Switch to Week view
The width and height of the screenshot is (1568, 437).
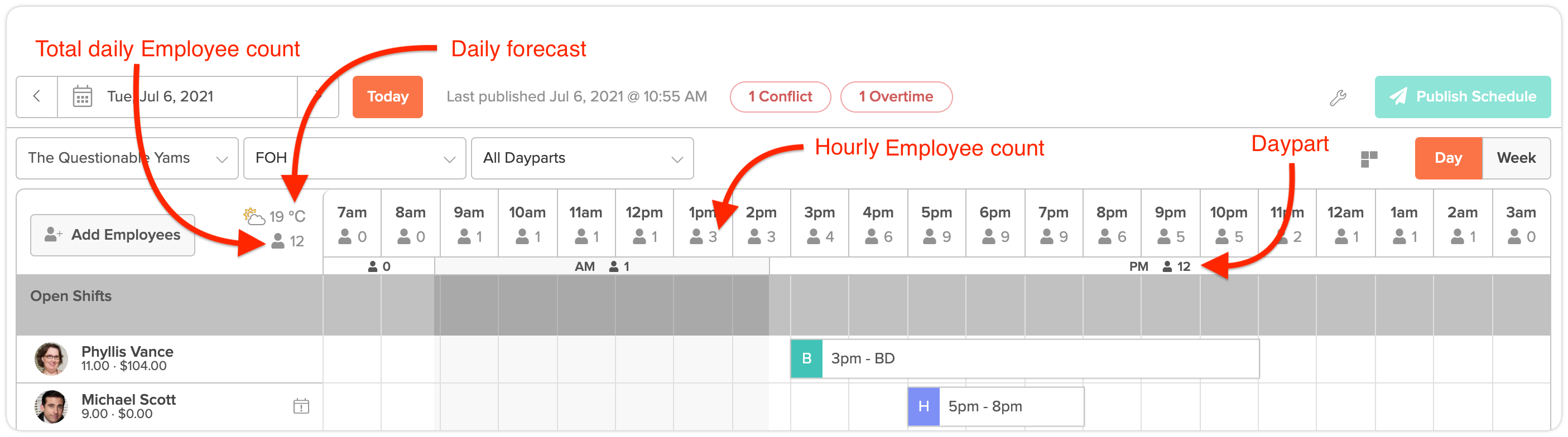pyautogui.click(x=1516, y=158)
